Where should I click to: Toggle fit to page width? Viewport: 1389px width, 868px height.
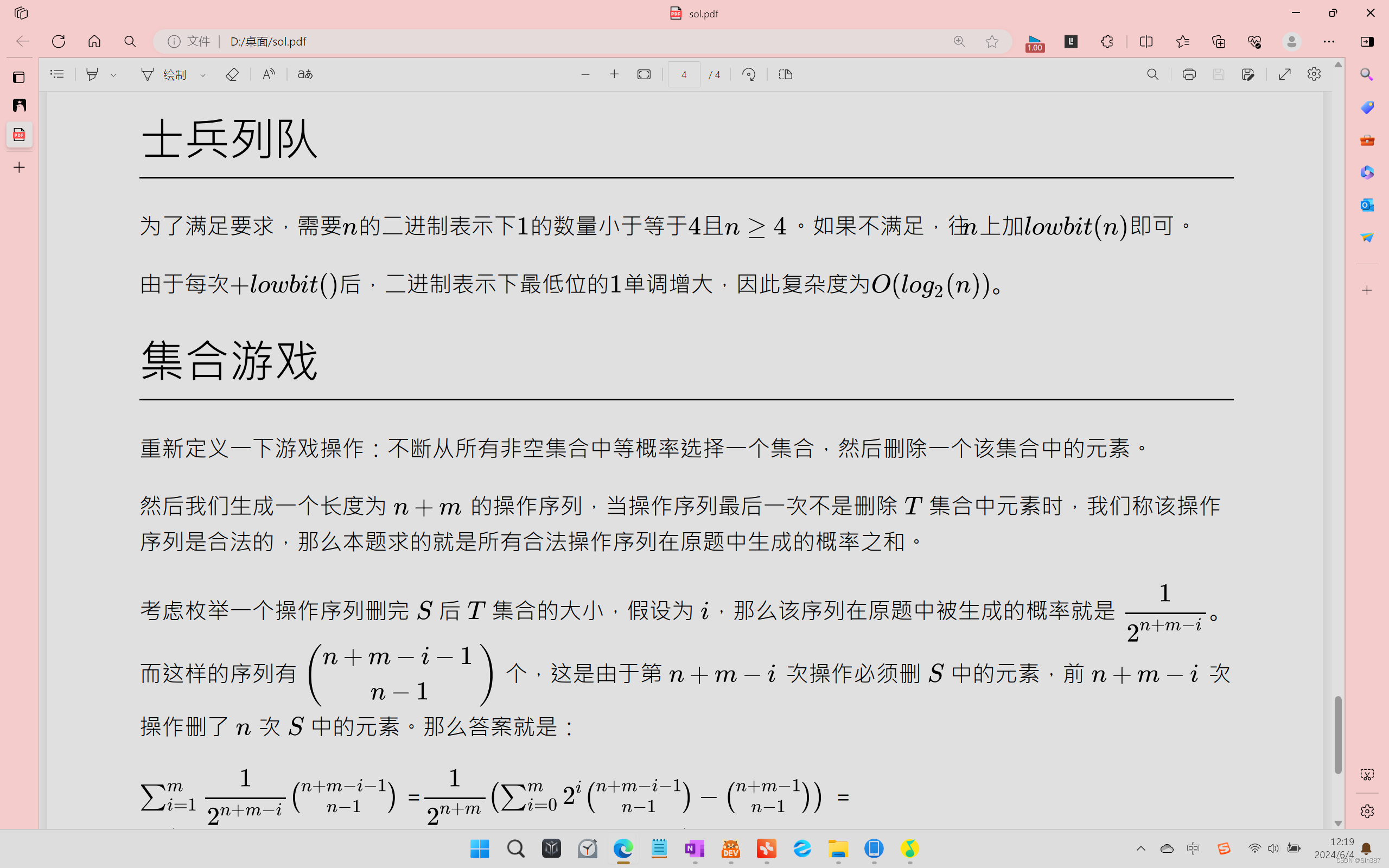click(x=644, y=75)
